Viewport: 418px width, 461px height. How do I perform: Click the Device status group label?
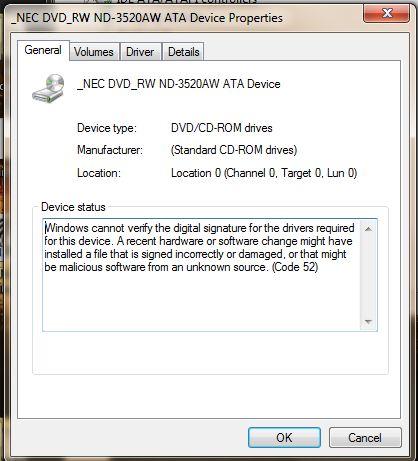coord(73,207)
